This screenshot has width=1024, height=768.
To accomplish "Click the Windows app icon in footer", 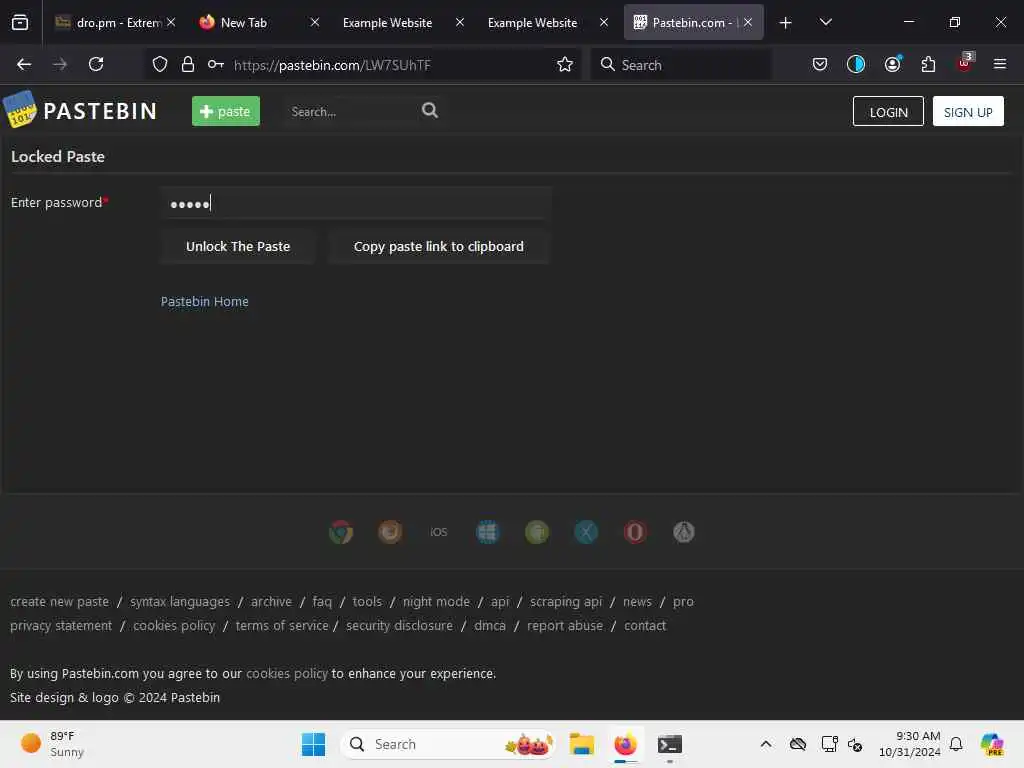I will (x=488, y=532).
